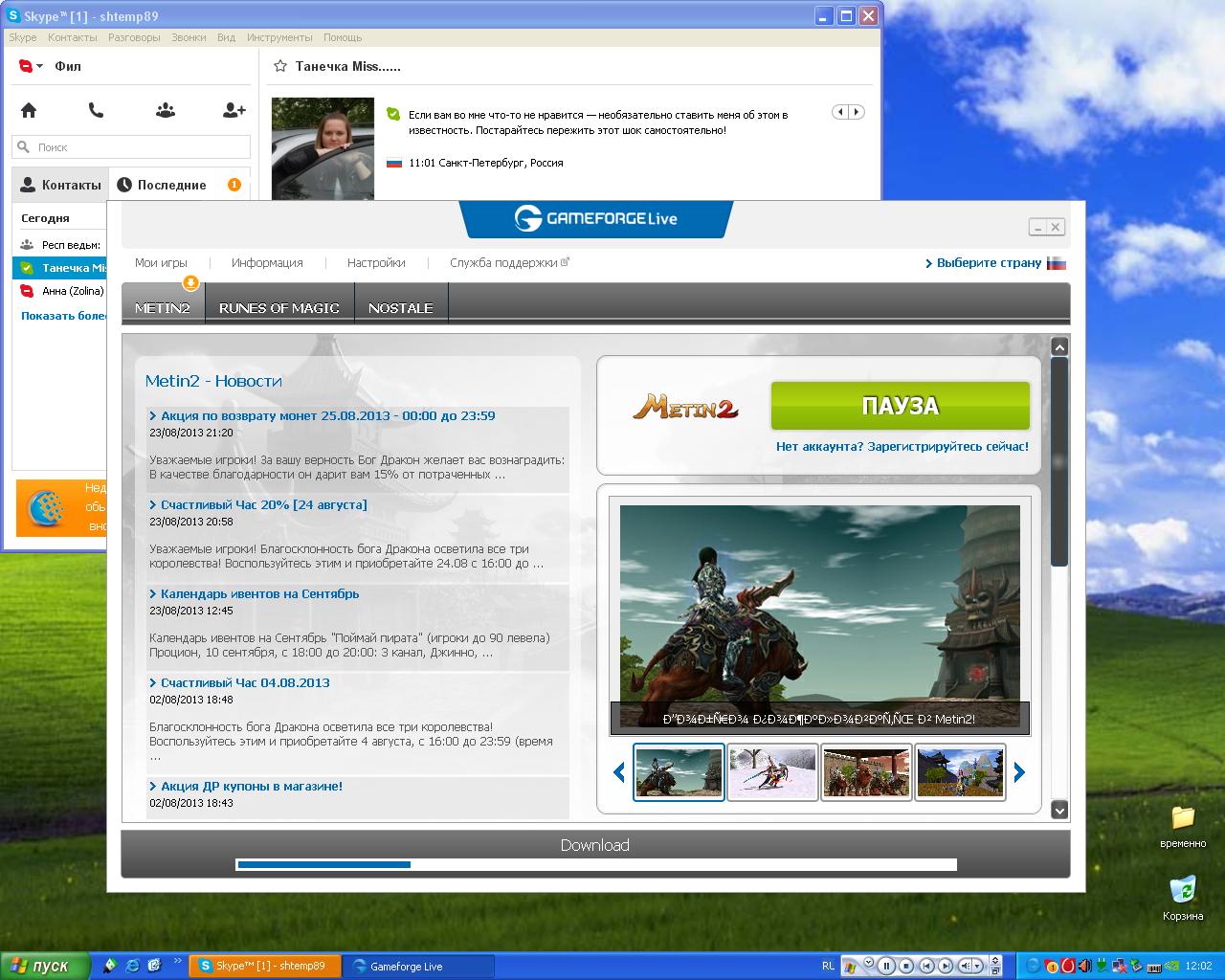Image resolution: width=1225 pixels, height=980 pixels.
Task: Open news Акция ДР купоны в магазине!
Action: point(252,787)
